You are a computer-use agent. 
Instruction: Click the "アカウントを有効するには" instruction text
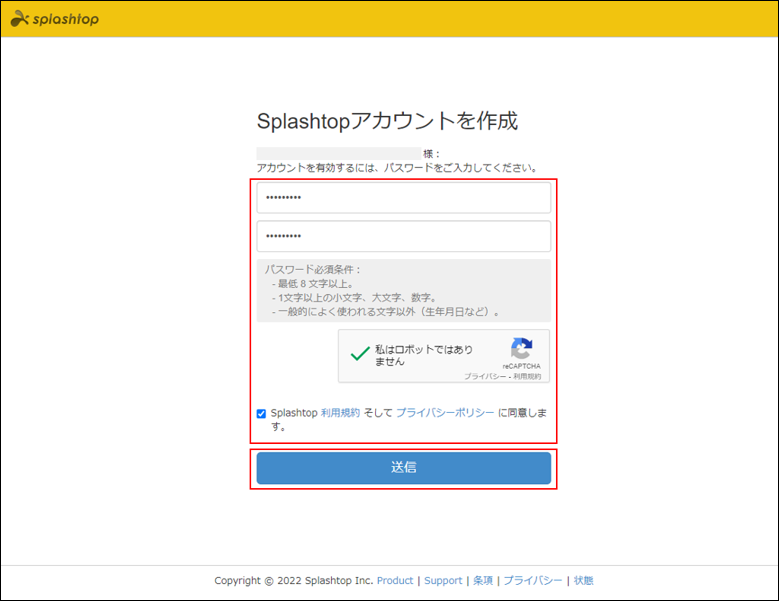pyautogui.click(x=397, y=168)
